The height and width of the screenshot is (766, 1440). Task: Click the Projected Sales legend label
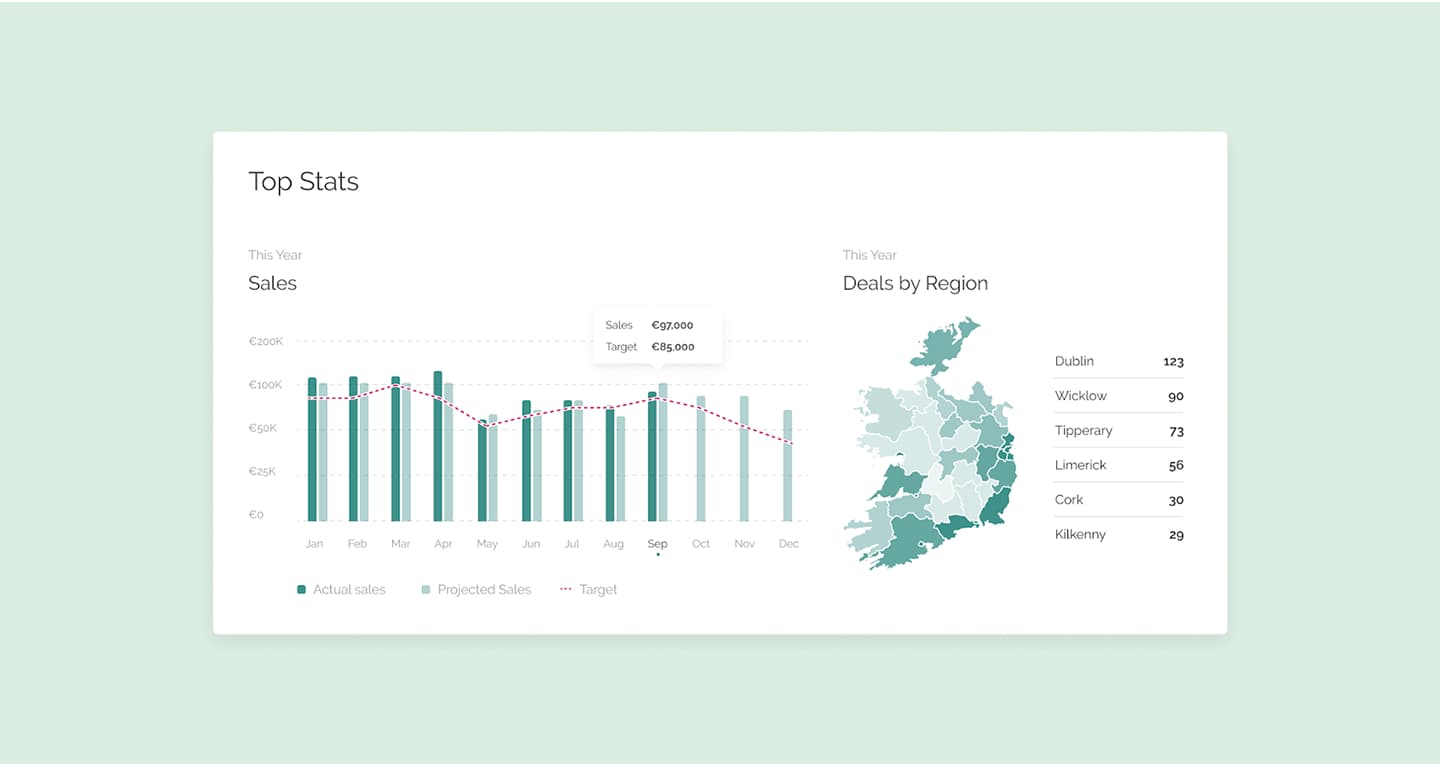point(484,590)
